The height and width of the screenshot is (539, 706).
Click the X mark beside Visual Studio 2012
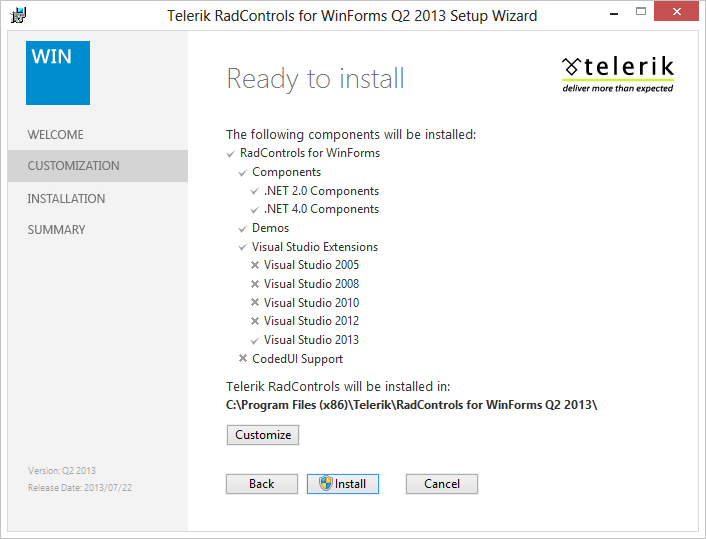[255, 321]
